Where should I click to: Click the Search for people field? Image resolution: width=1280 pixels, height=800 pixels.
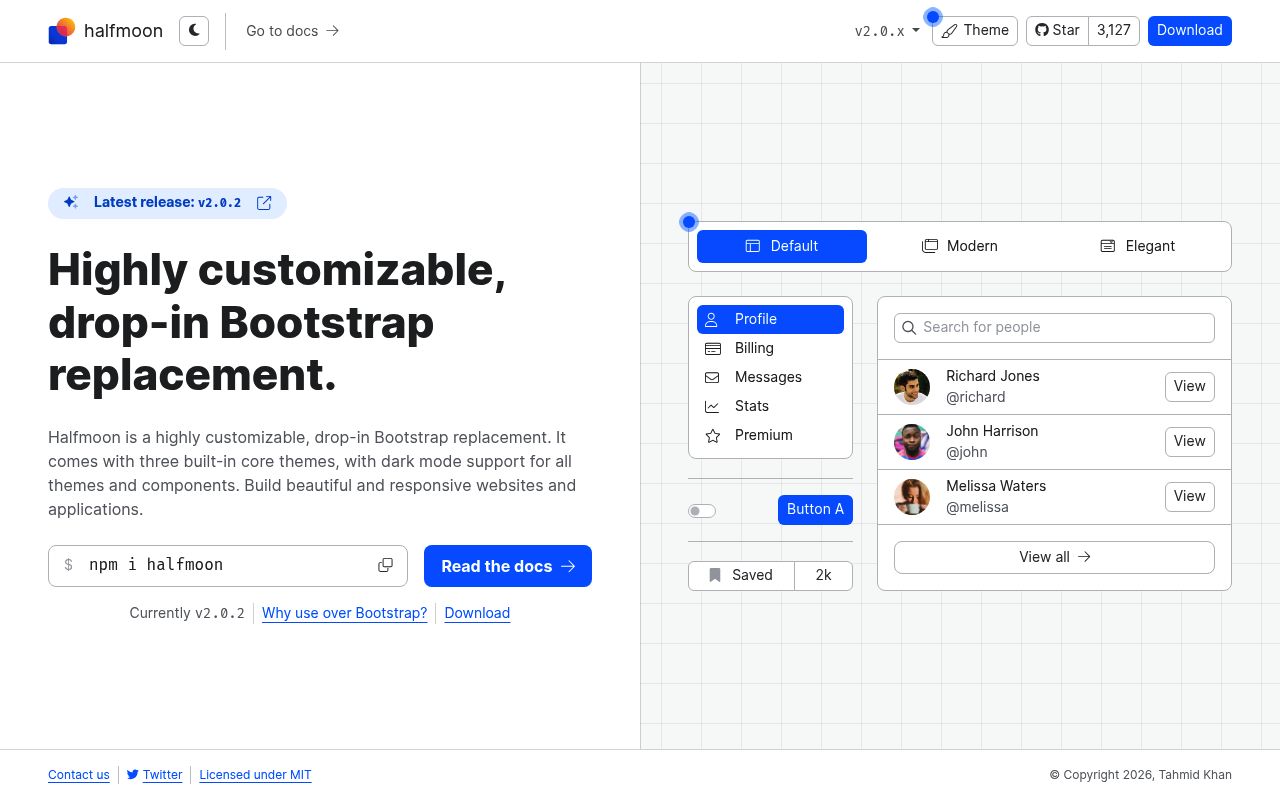pyautogui.click(x=1065, y=328)
